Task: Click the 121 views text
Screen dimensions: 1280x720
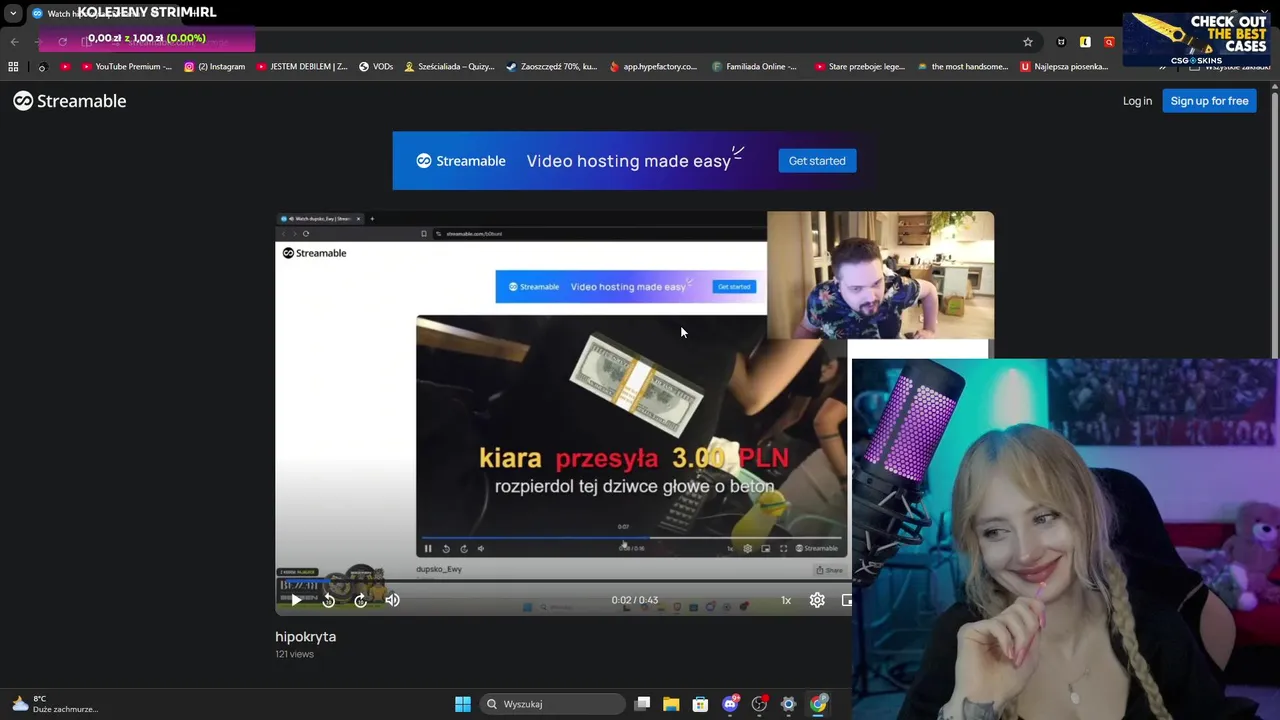Action: click(295, 654)
